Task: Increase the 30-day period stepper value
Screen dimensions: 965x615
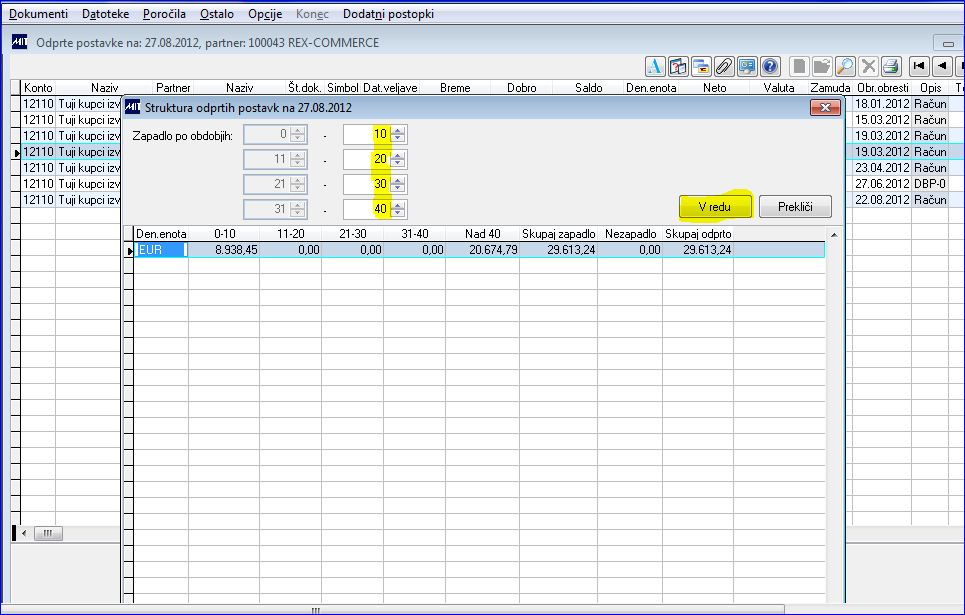Action: (x=398, y=179)
